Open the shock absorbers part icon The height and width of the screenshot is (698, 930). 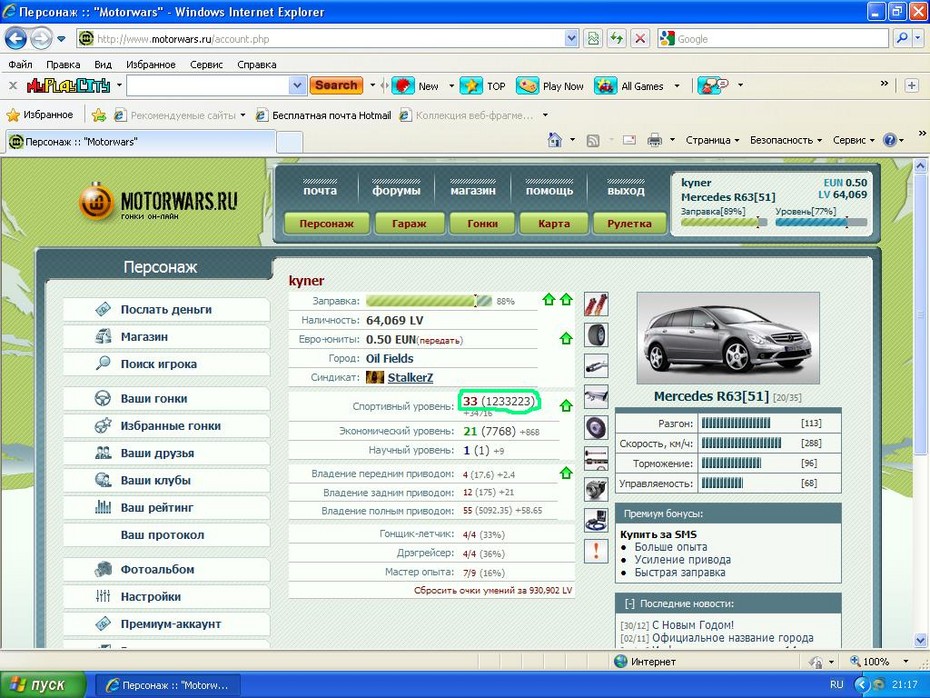click(x=596, y=304)
